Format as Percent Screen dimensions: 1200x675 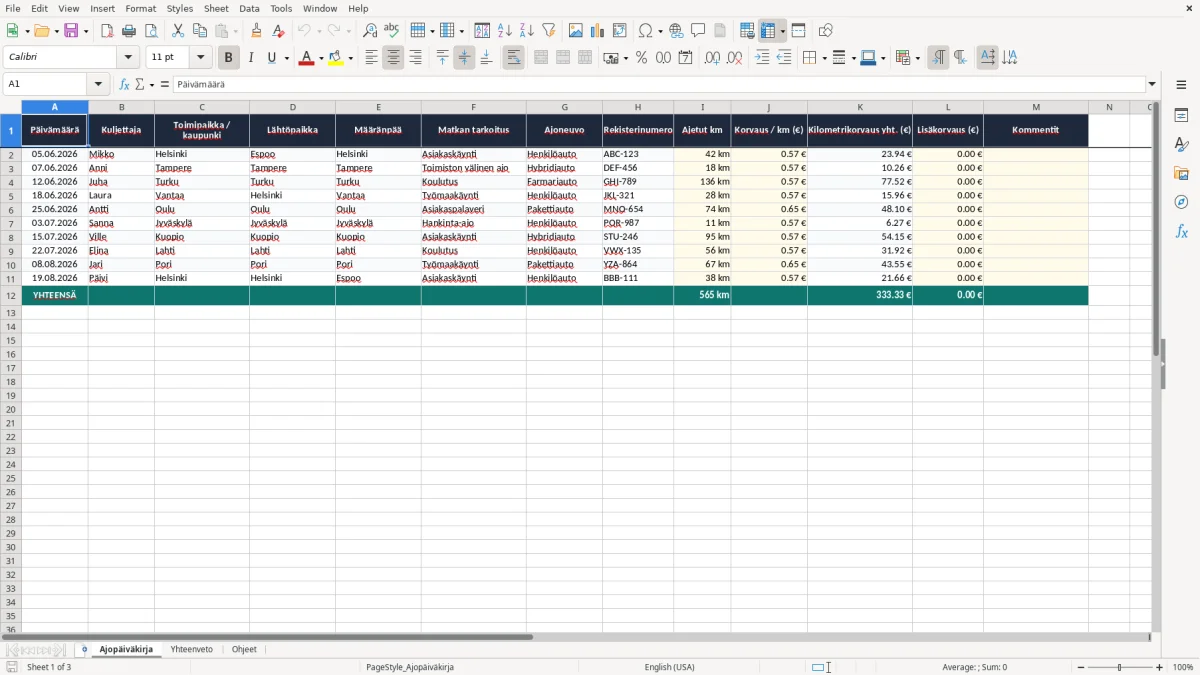coord(642,58)
